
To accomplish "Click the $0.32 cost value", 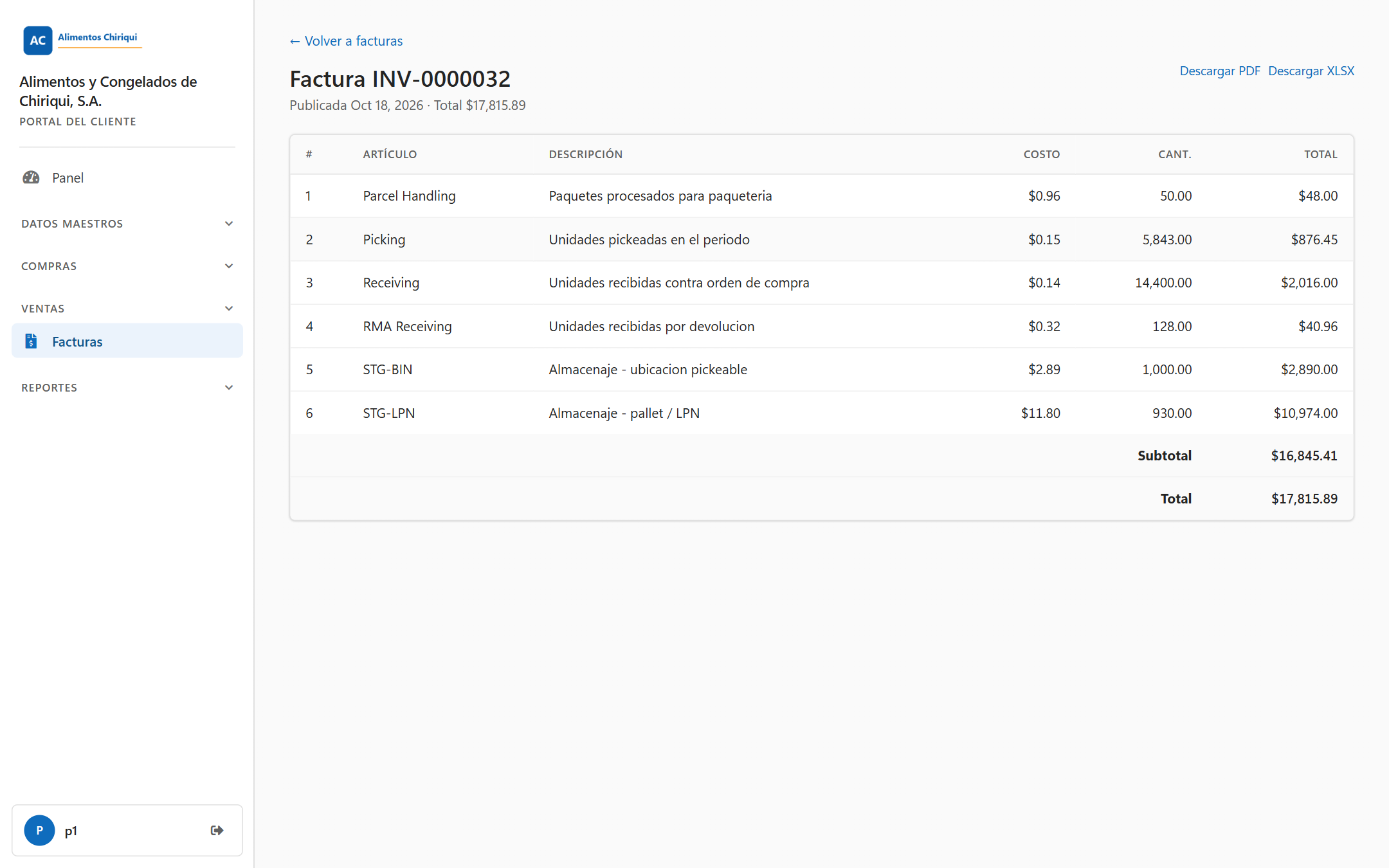I will (x=1044, y=327).
